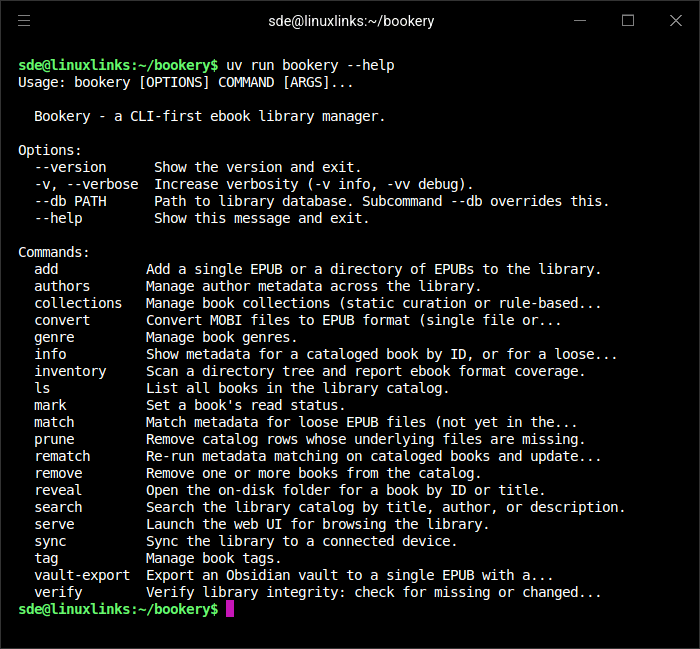Viewport: 700px width, 649px height.
Task: Click the 'collections' command name
Action: (x=78, y=304)
